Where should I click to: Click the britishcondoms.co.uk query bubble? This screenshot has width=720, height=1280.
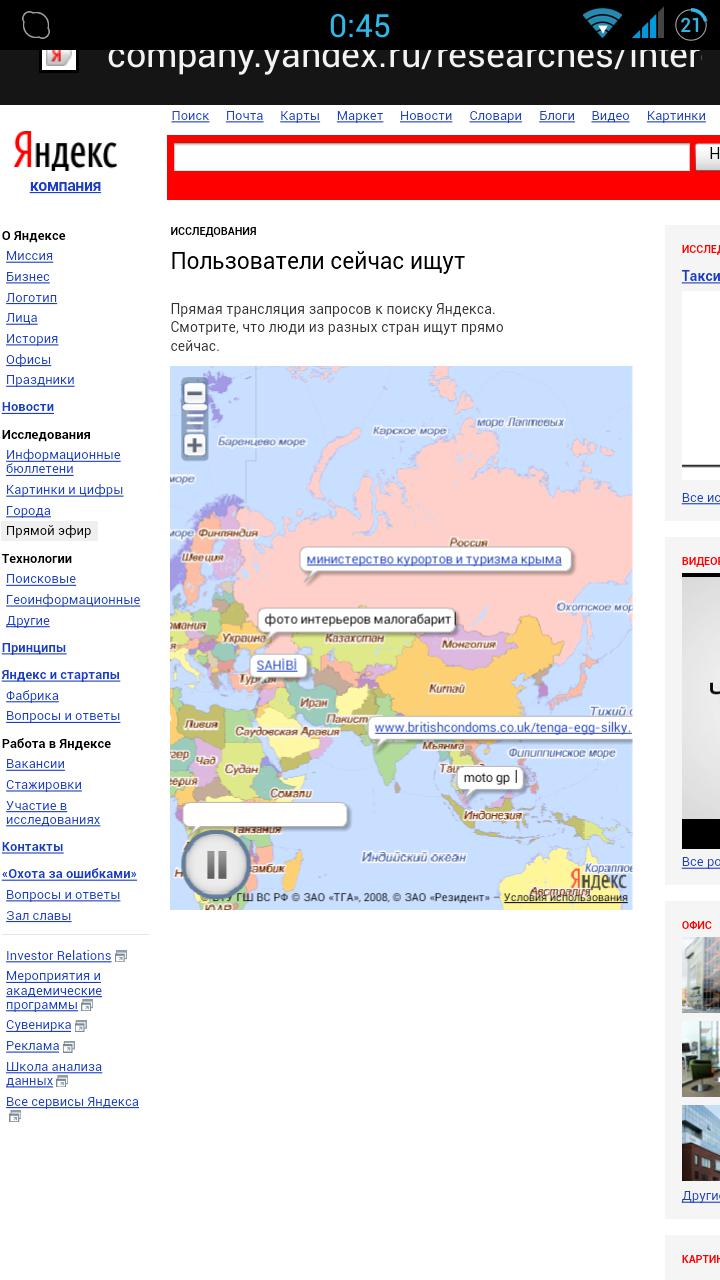[x=502, y=728]
